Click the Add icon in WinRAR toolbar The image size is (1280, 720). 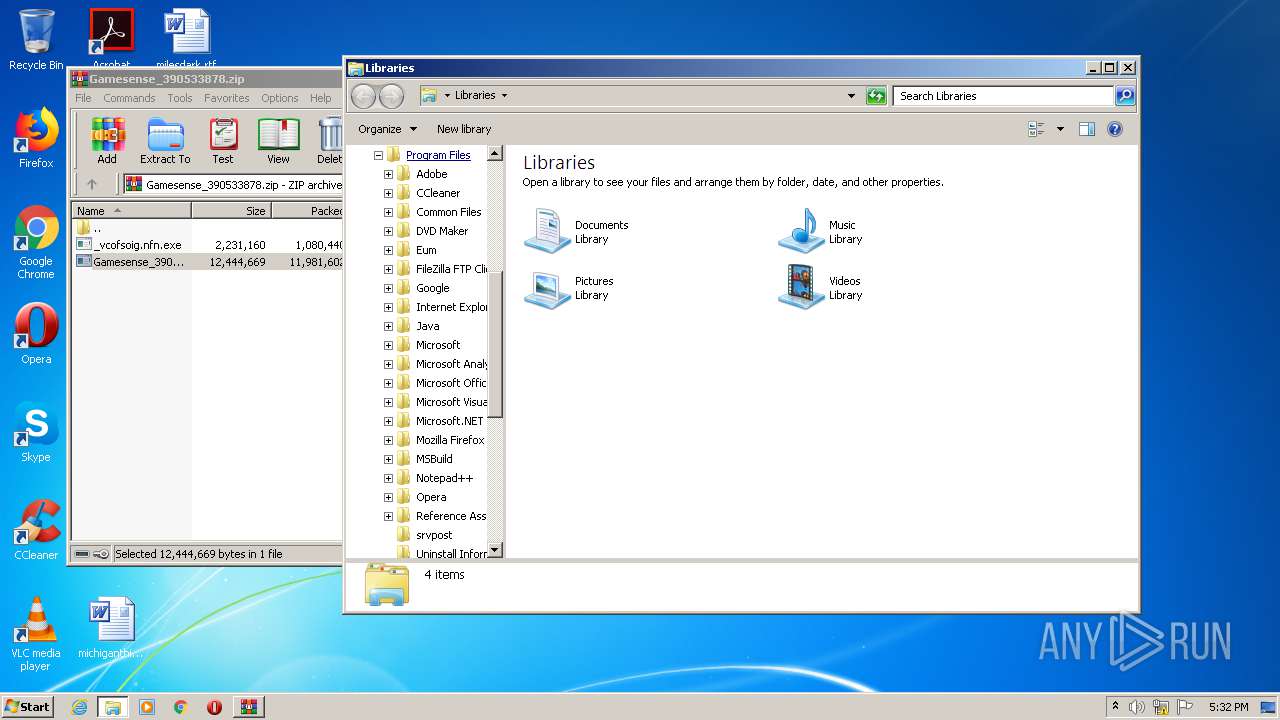[x=107, y=141]
